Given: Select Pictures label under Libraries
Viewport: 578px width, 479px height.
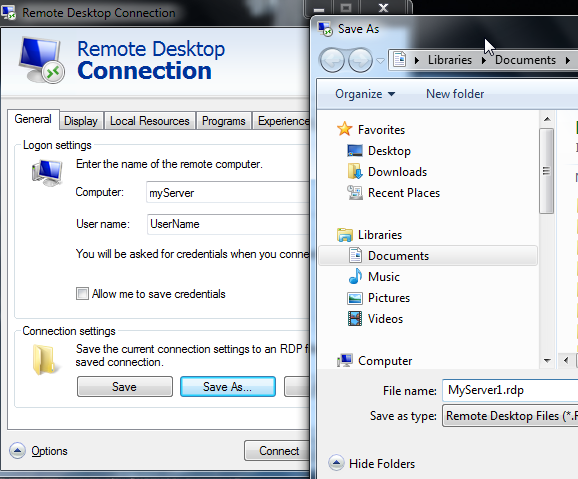Looking at the screenshot, I should click(x=389, y=298).
